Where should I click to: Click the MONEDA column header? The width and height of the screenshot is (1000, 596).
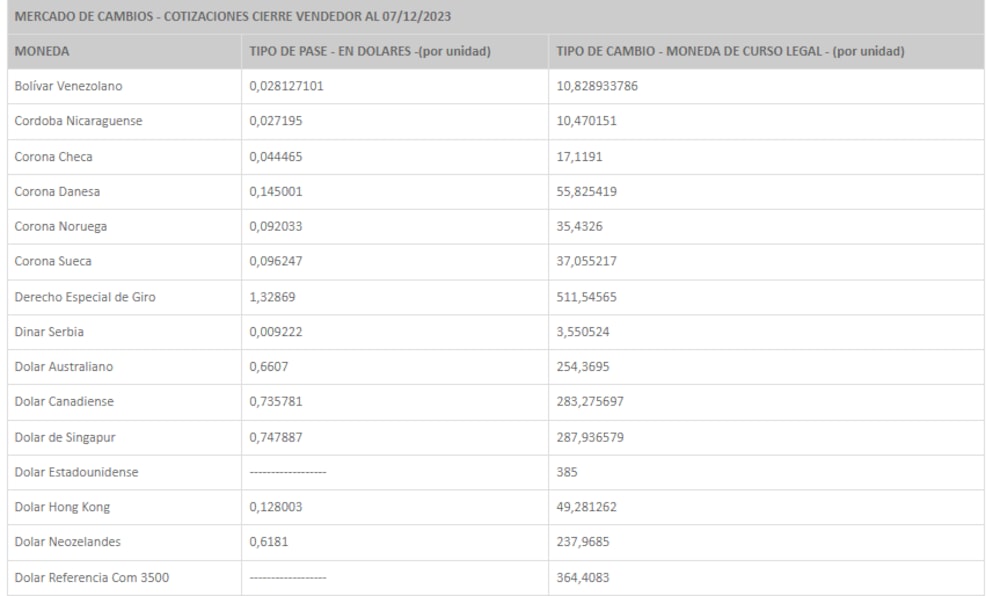[42, 51]
